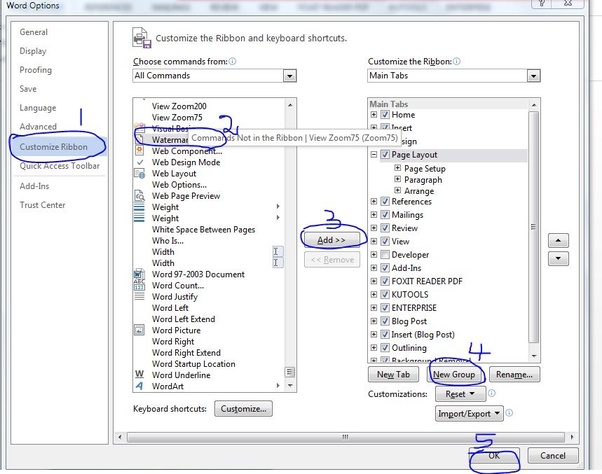Uncheck the Mailings checkbox
The width and height of the screenshot is (602, 474).
(x=385, y=215)
